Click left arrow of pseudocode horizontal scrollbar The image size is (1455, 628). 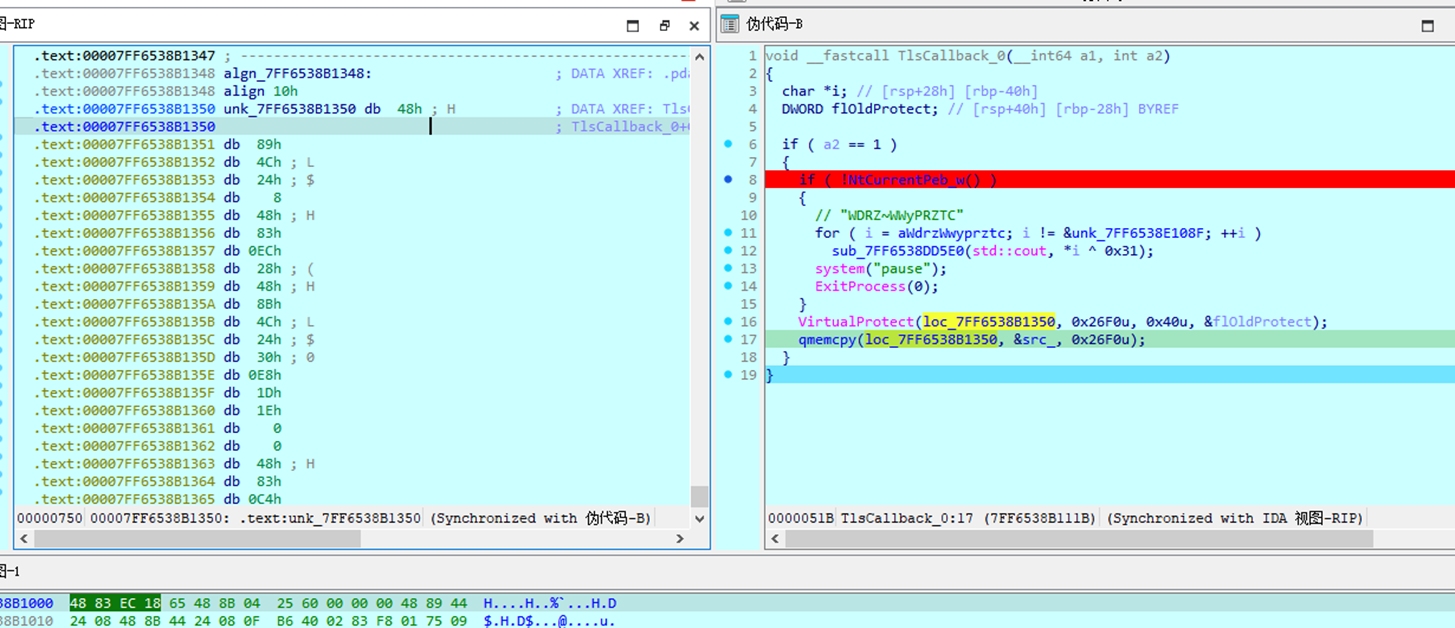tap(775, 539)
